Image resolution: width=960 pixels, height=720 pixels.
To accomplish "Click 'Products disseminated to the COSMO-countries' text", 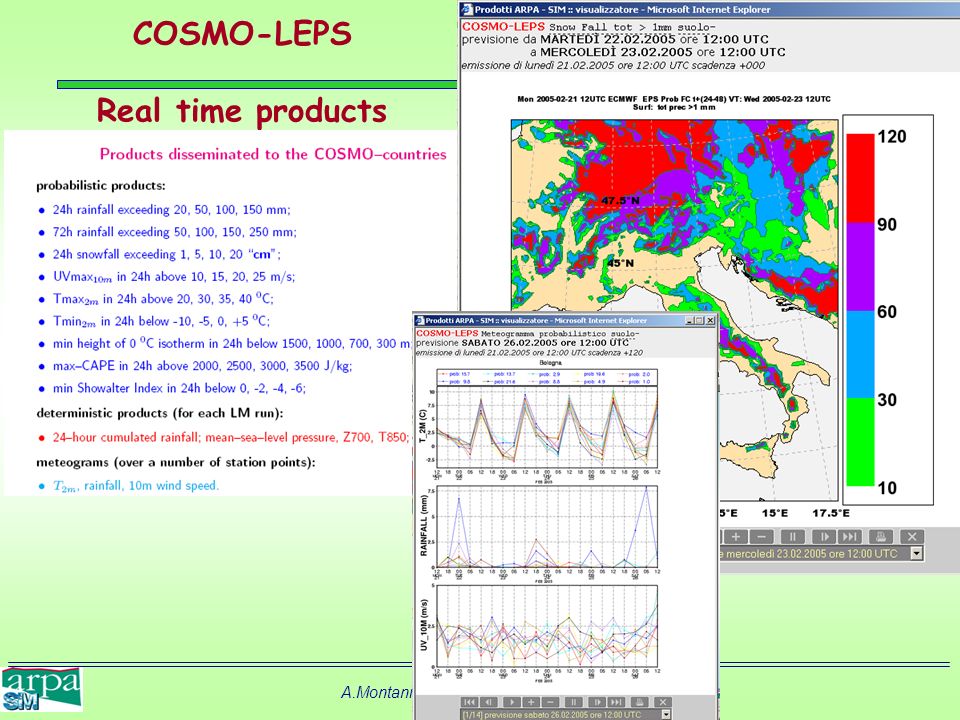I will [x=273, y=154].
